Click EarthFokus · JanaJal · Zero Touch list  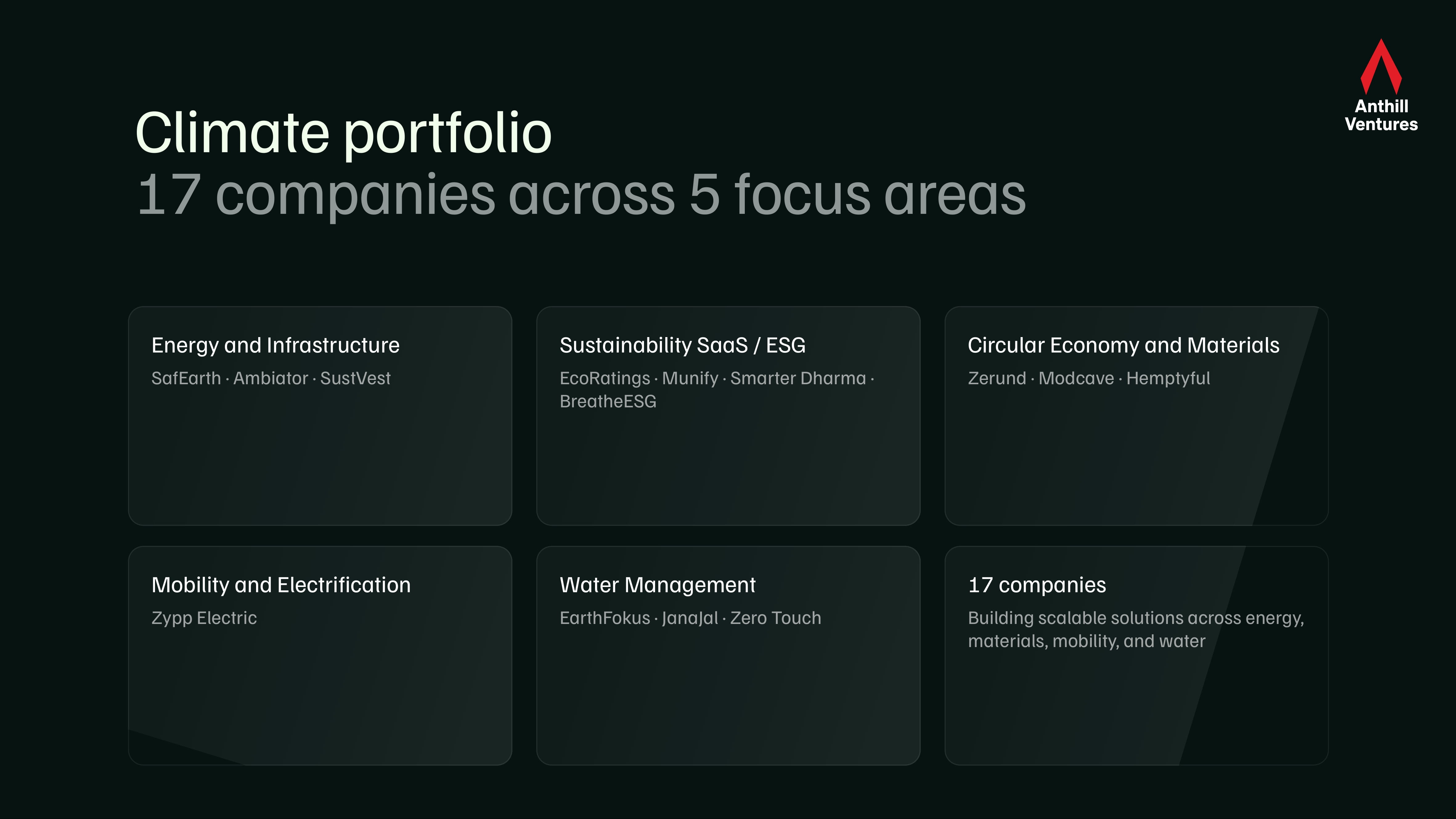pos(690,618)
